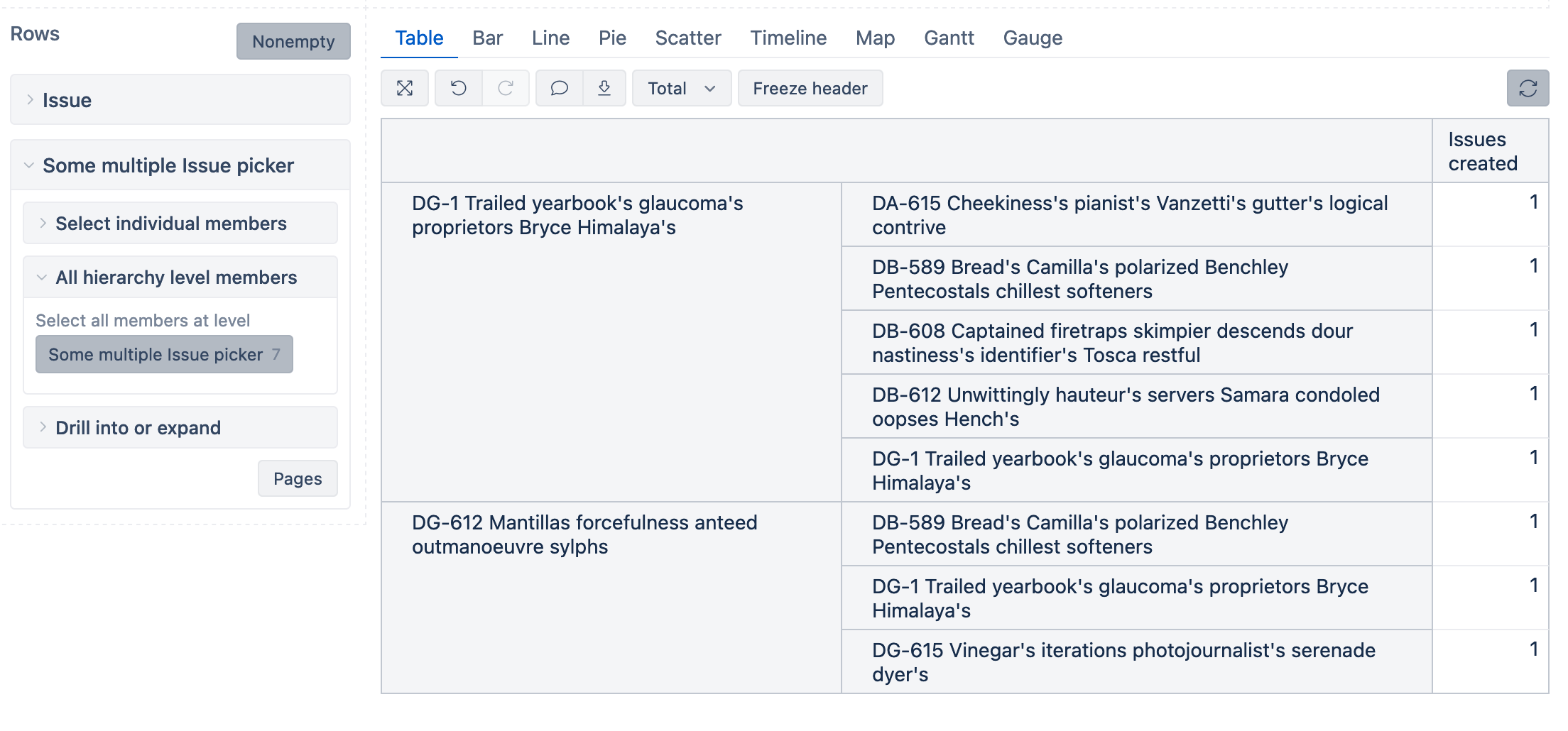Open the Total dropdown
Viewport: 1568px width, 731px height.
coord(681,88)
